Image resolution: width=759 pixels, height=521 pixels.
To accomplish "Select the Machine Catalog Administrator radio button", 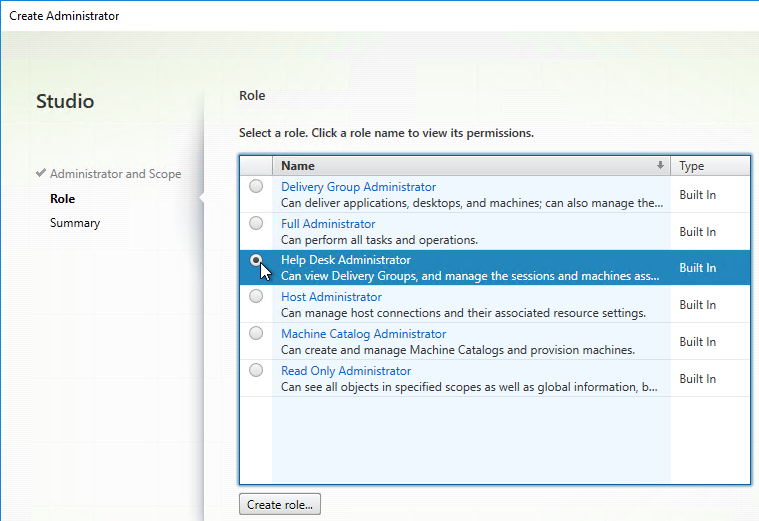I will point(256,333).
